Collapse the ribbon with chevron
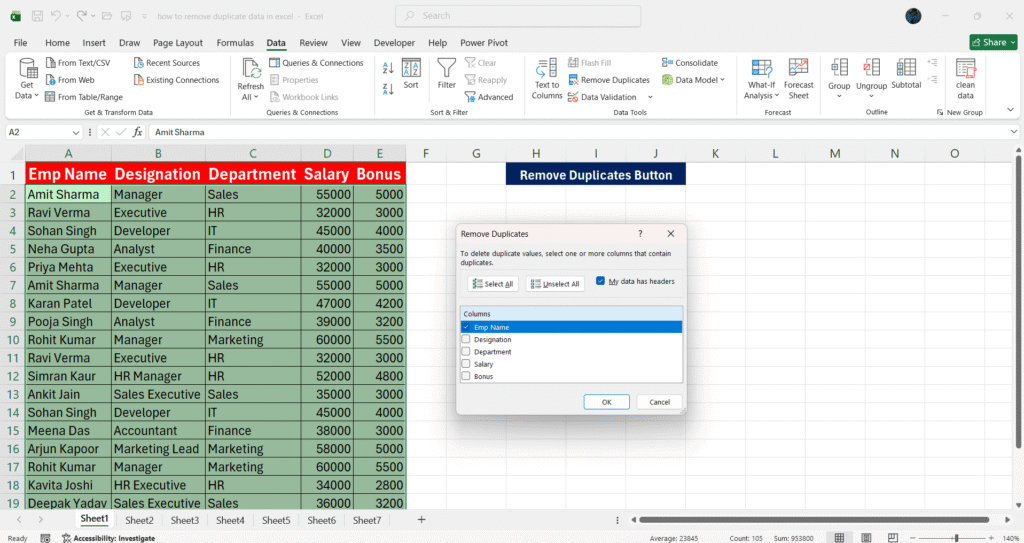The image size is (1024, 543). click(1010, 110)
